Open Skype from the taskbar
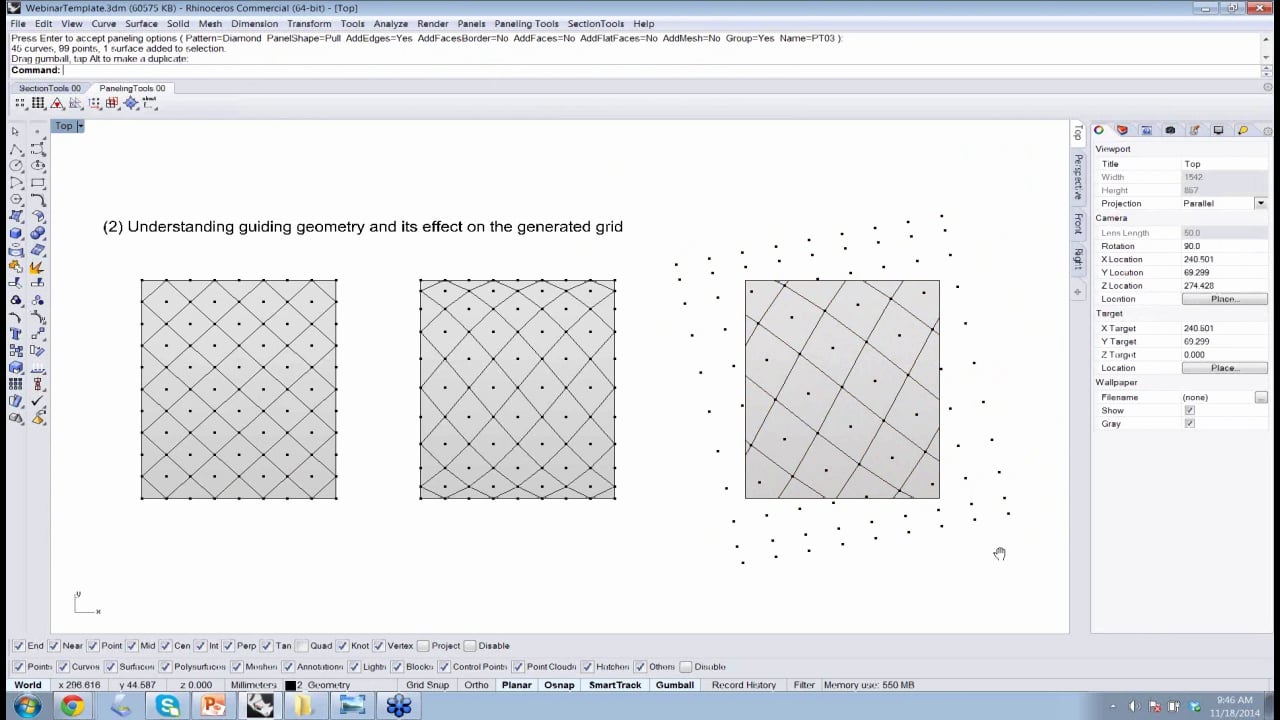This screenshot has width=1280, height=720. (167, 706)
